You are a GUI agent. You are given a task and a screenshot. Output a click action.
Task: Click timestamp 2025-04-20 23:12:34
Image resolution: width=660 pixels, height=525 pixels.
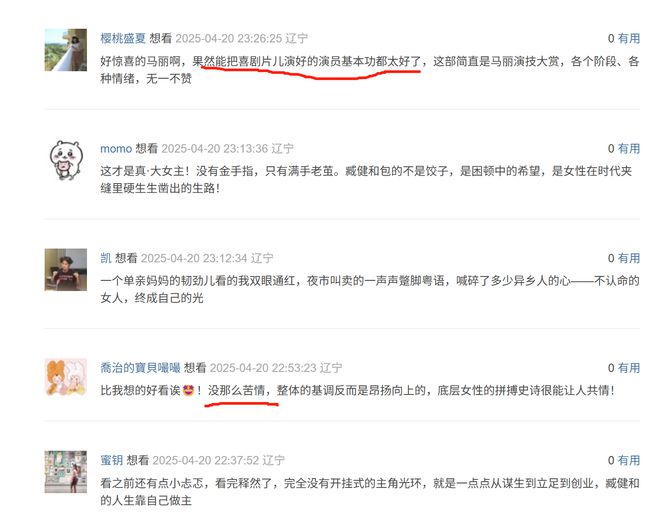(194, 258)
